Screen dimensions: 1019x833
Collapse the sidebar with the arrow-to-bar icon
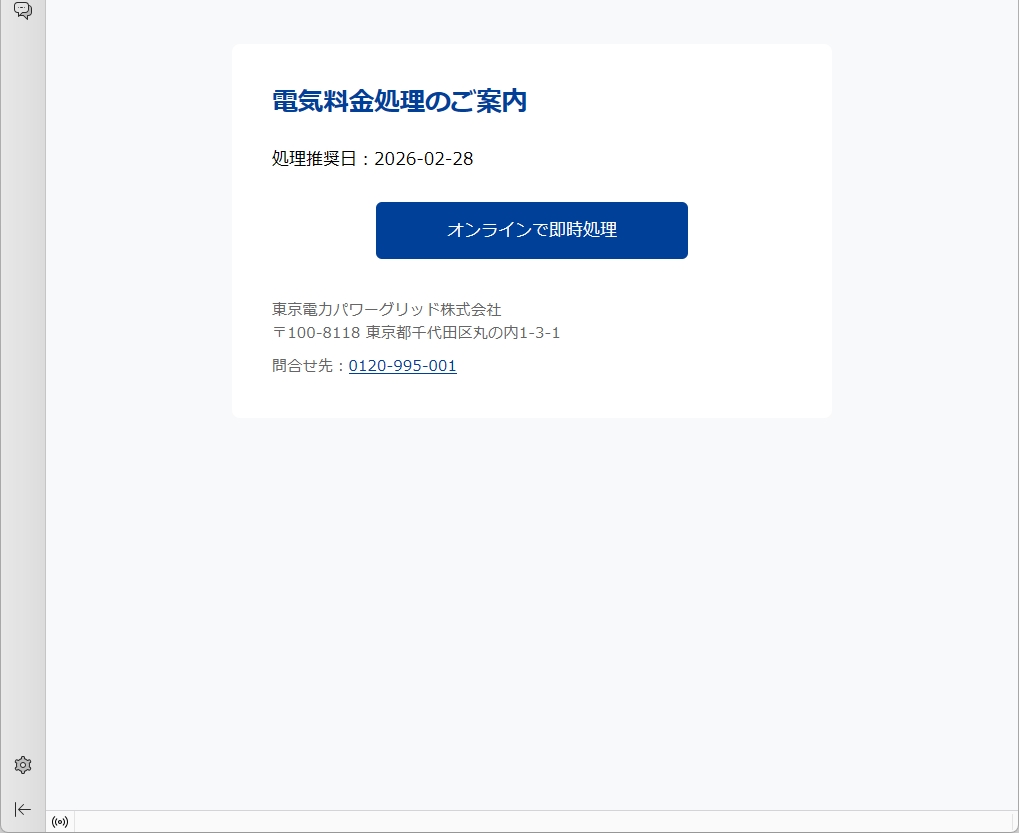click(x=23, y=809)
